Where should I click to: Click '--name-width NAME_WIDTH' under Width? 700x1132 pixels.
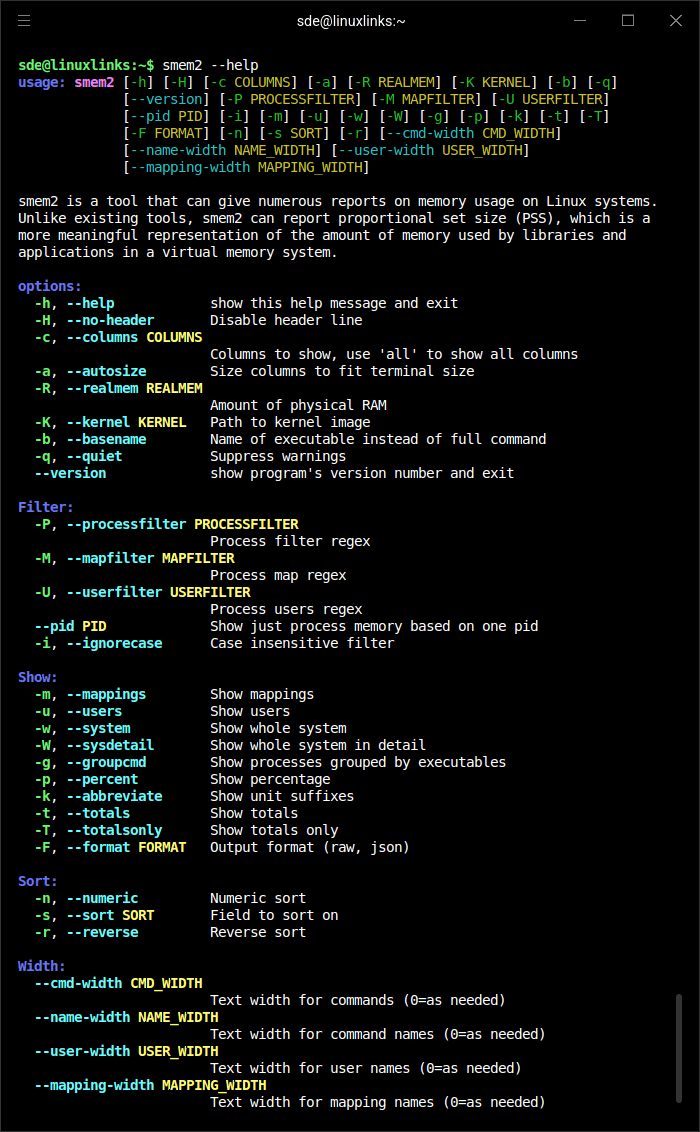coord(126,1017)
